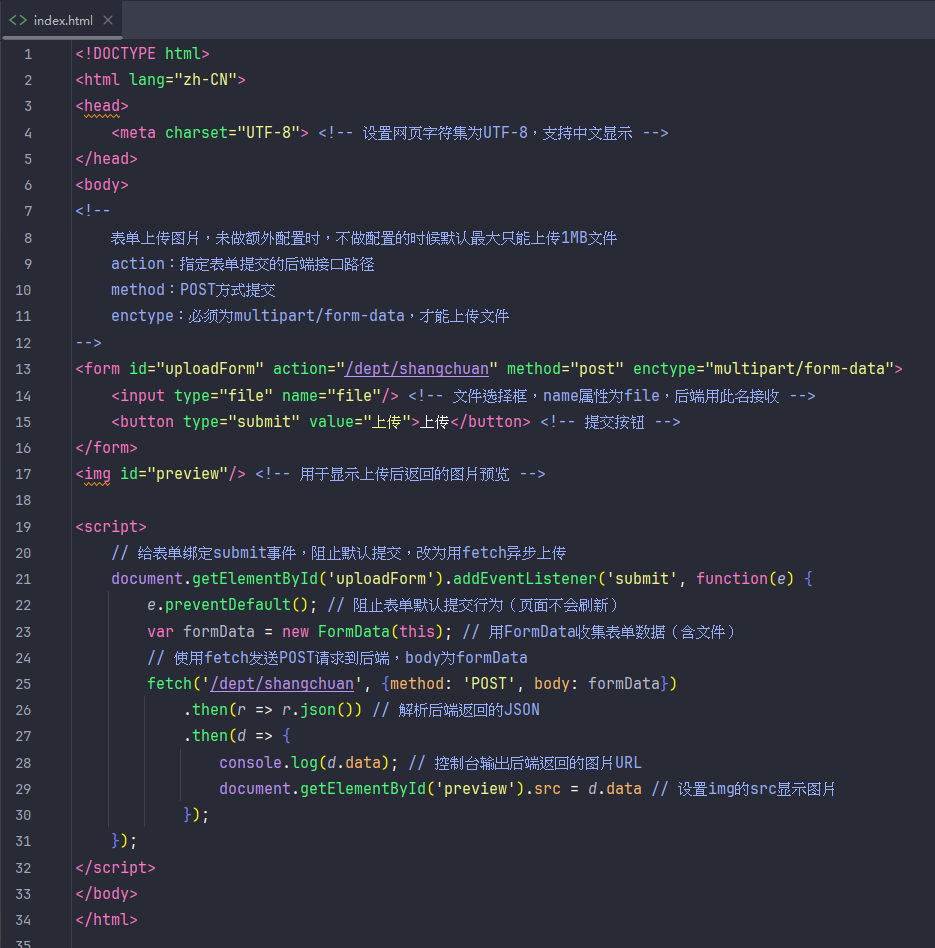Click the opening '<head>' tag on line 3
Image resolution: width=935 pixels, height=948 pixels.
(x=102, y=106)
